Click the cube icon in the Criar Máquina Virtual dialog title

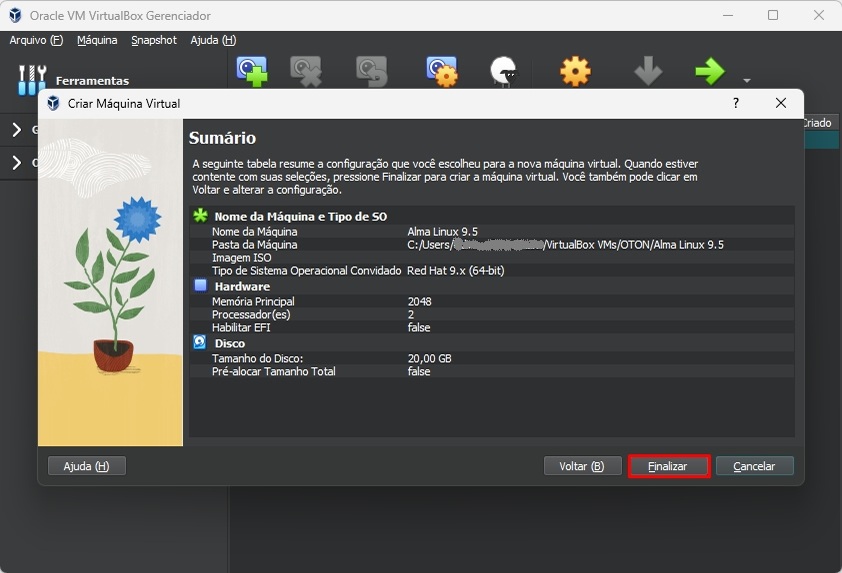(53, 103)
